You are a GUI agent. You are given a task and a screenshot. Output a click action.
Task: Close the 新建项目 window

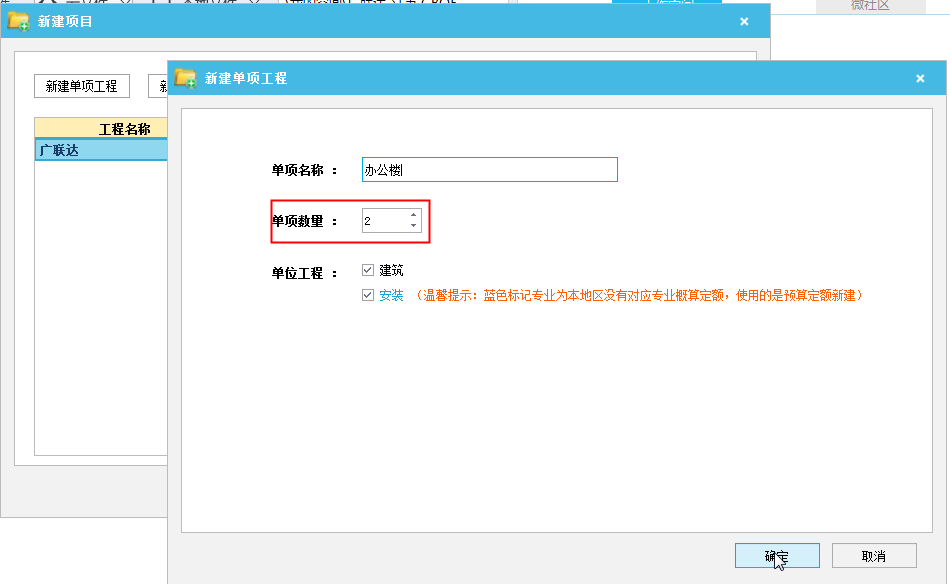coord(744,21)
